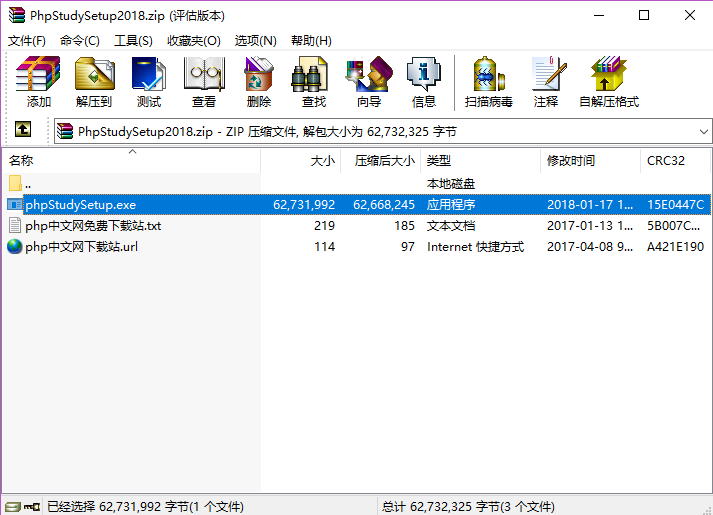Image resolution: width=713 pixels, height=515 pixels.
Task: Select the parent folder '..' icon
Action: (x=15, y=183)
